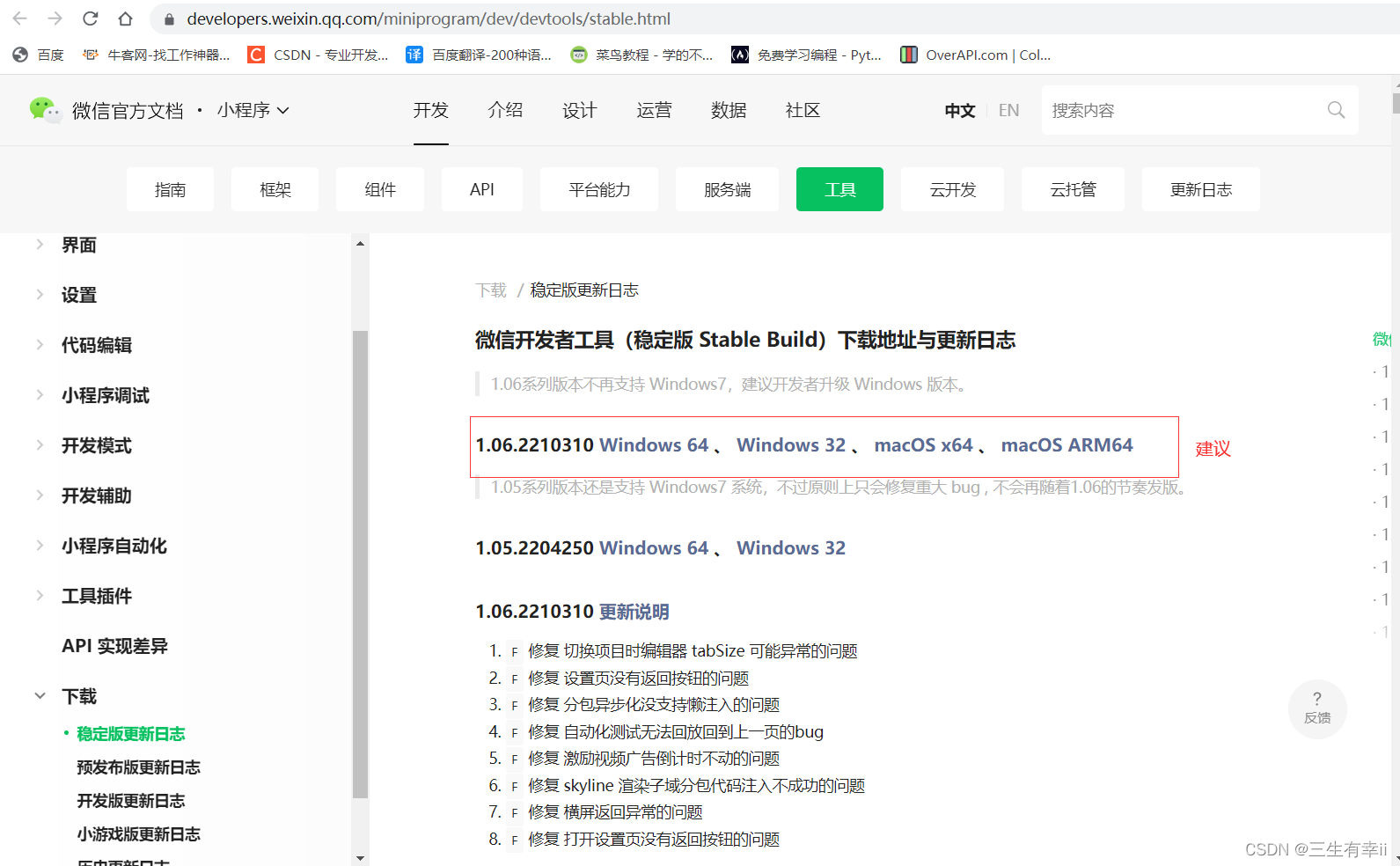Open the 平台能力 sub-navigation tab

pyautogui.click(x=599, y=189)
